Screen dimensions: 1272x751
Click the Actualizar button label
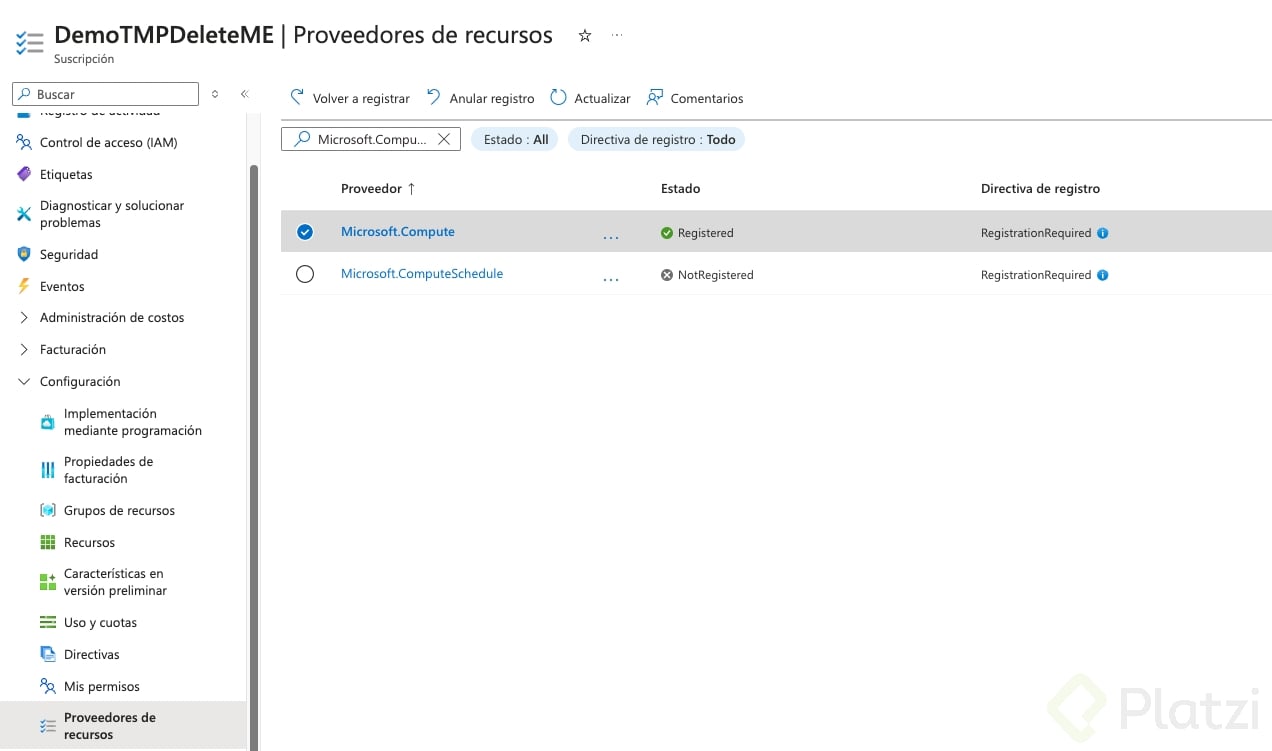(602, 98)
